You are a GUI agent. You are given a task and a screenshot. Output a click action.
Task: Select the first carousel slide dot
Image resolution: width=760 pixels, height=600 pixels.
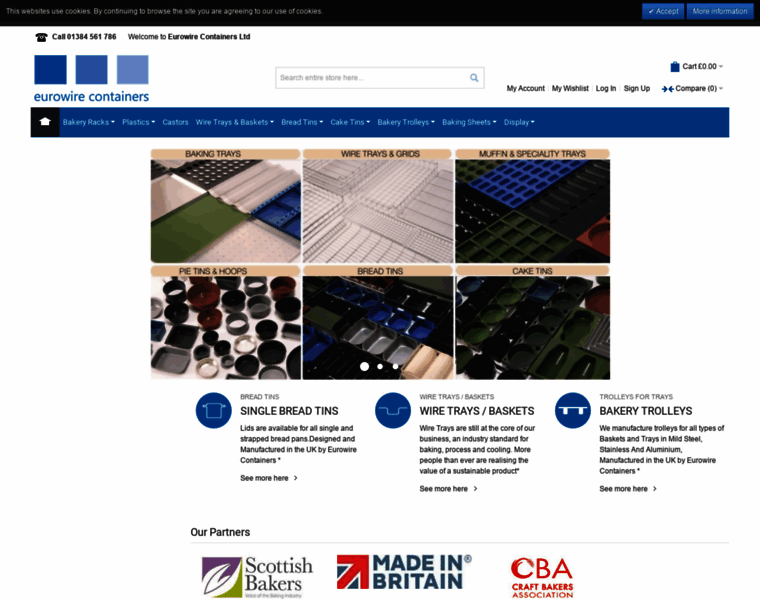(x=364, y=366)
